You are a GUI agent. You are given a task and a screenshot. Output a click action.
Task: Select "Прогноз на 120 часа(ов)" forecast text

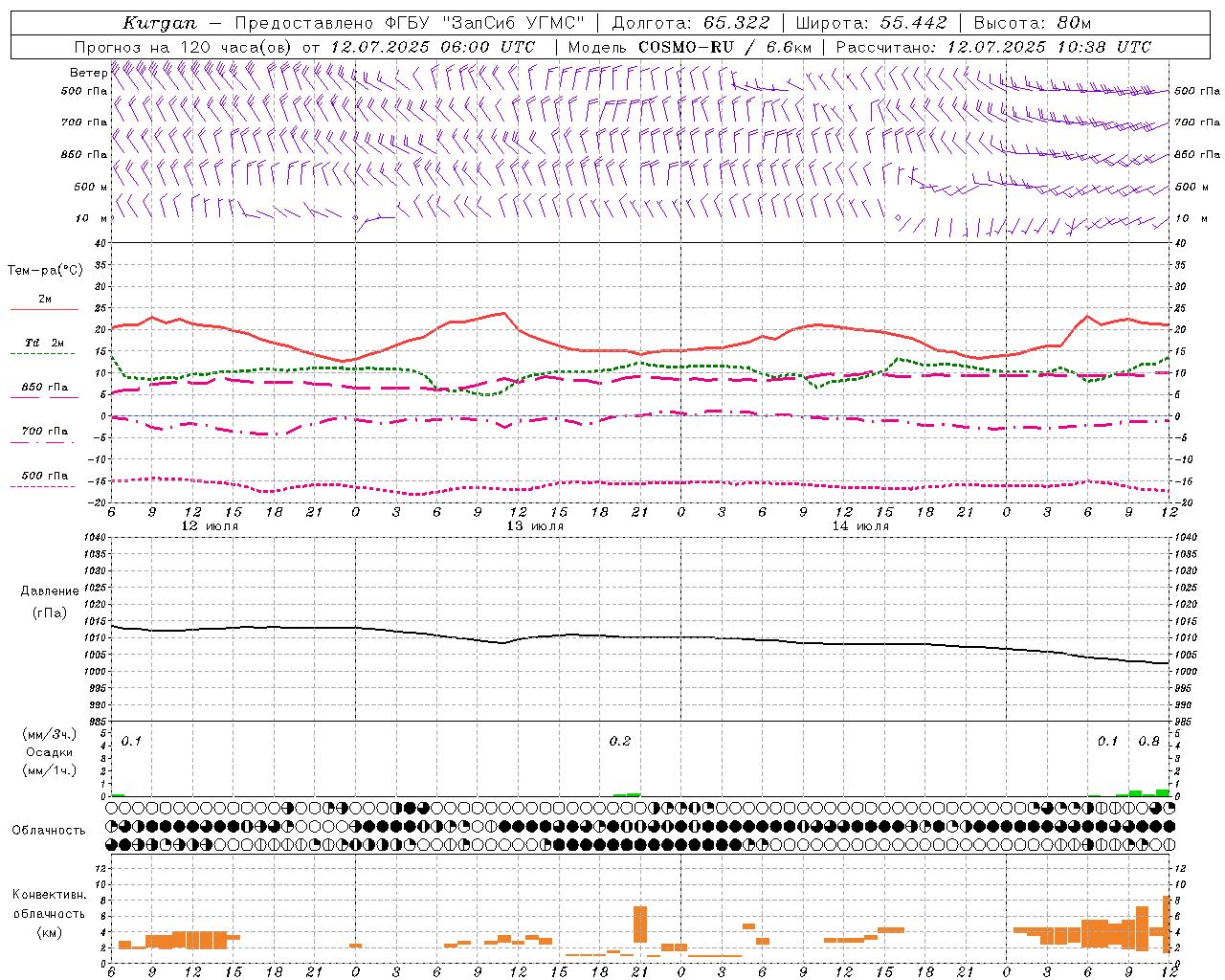(185, 47)
